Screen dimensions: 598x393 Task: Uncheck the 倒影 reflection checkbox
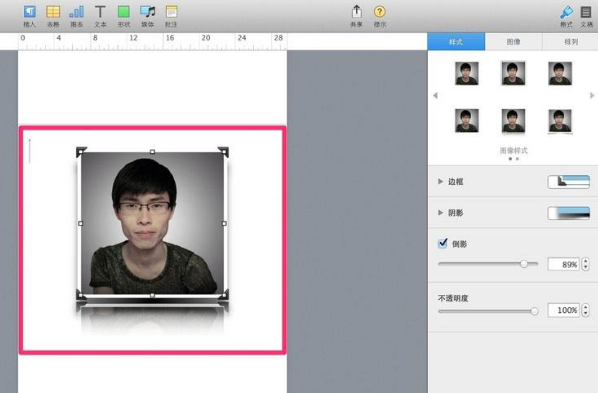[442, 243]
